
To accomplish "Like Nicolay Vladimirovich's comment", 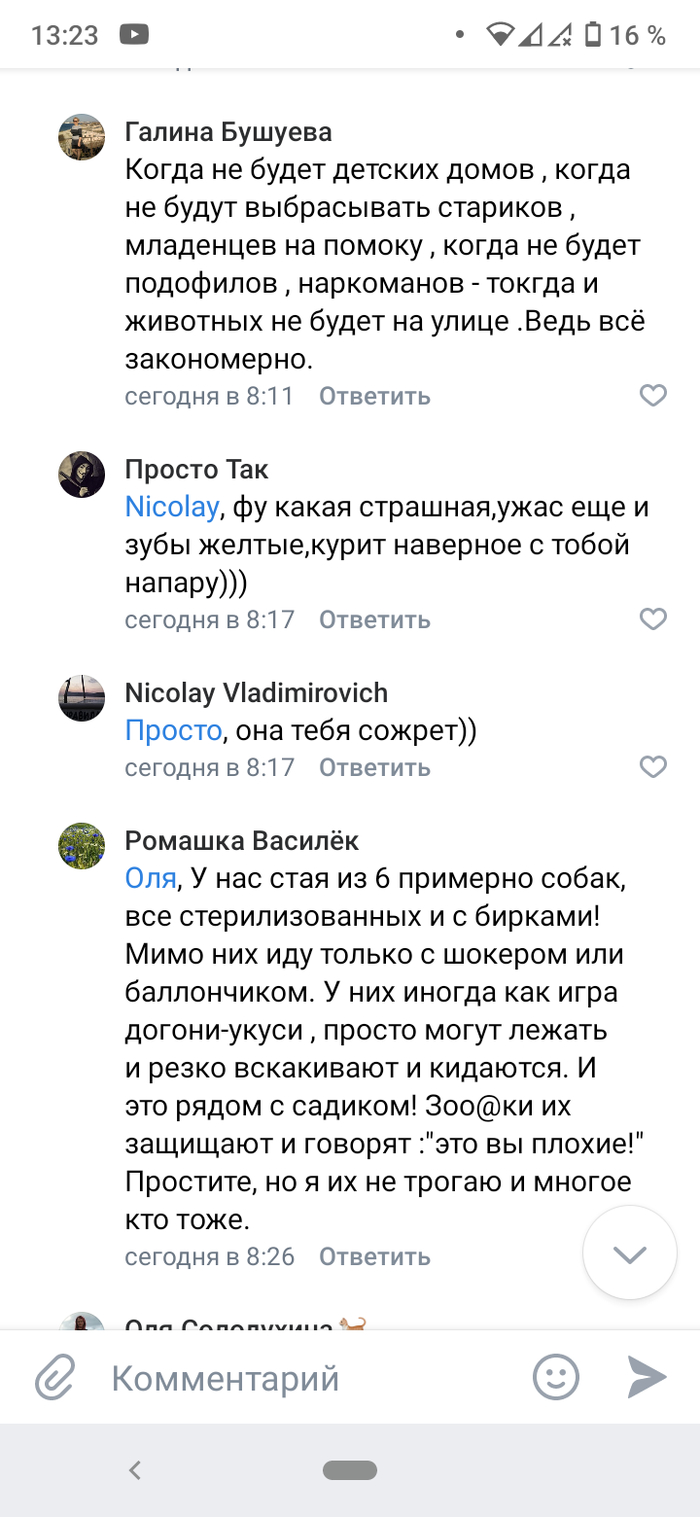I will coord(653,767).
